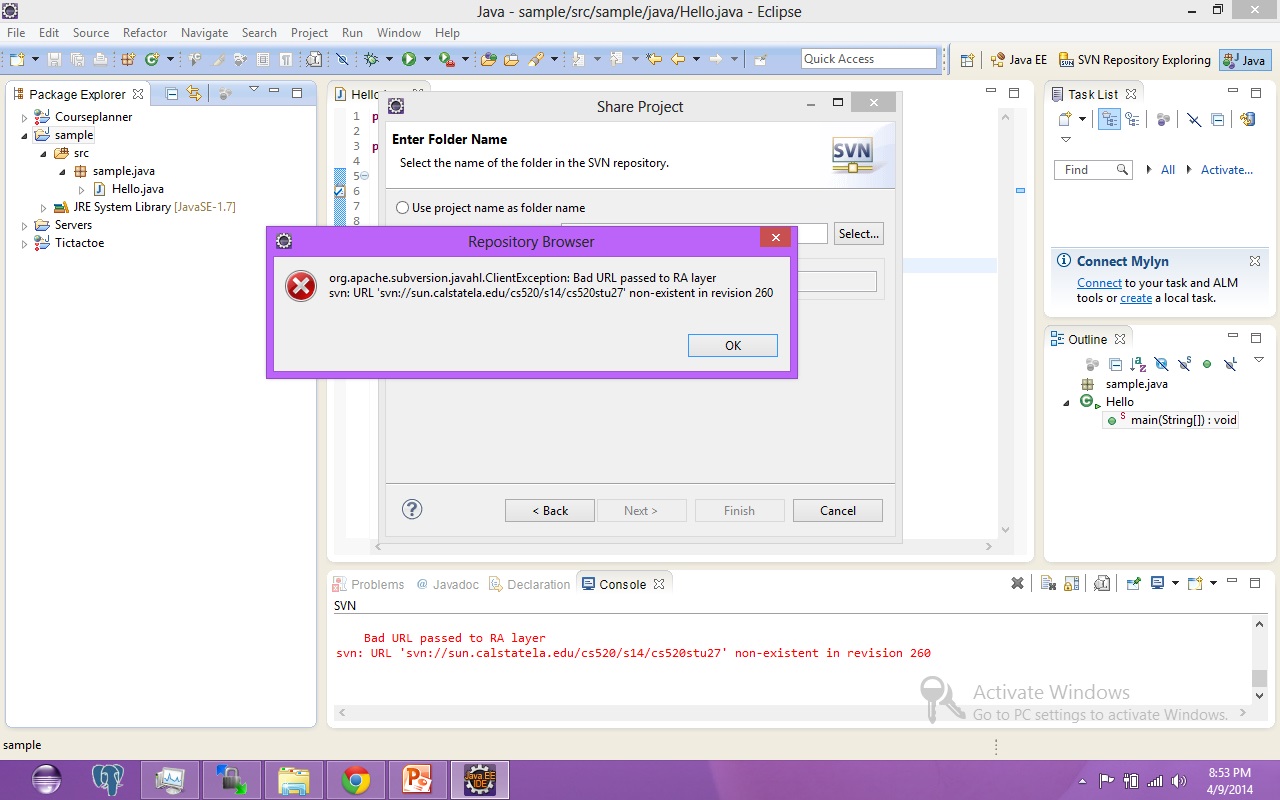Open Google Chrome from the taskbar
The width and height of the screenshot is (1280, 800).
coord(355,780)
